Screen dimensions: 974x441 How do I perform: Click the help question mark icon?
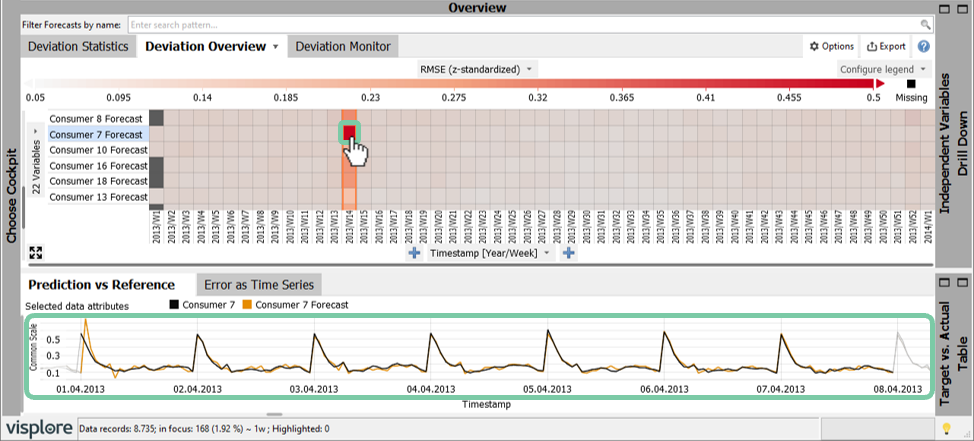pos(924,46)
